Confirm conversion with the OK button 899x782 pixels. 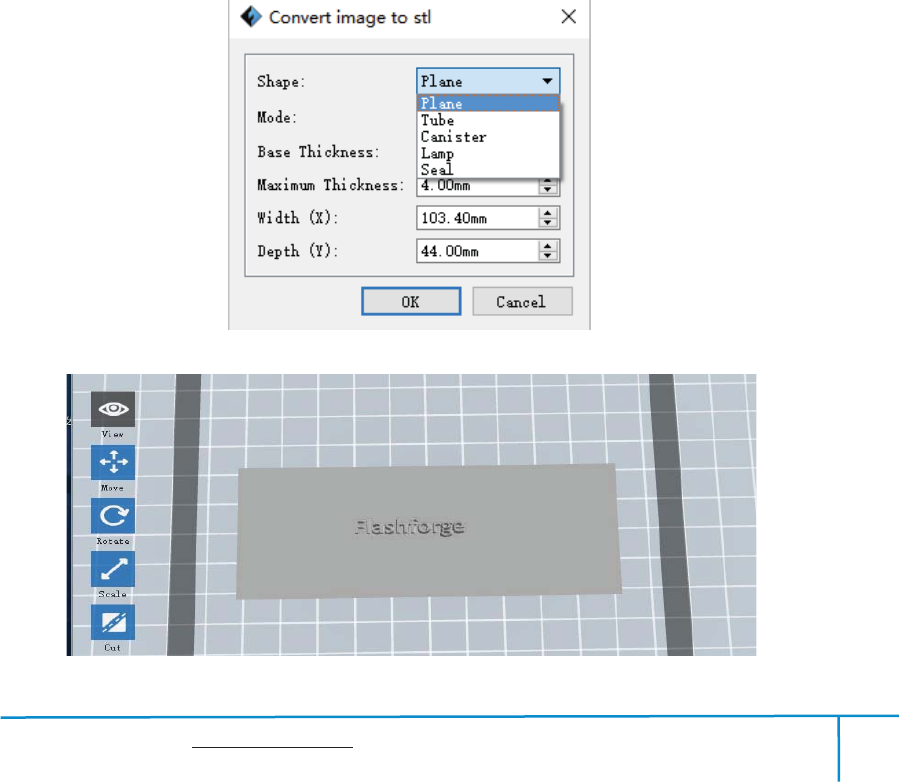411,302
